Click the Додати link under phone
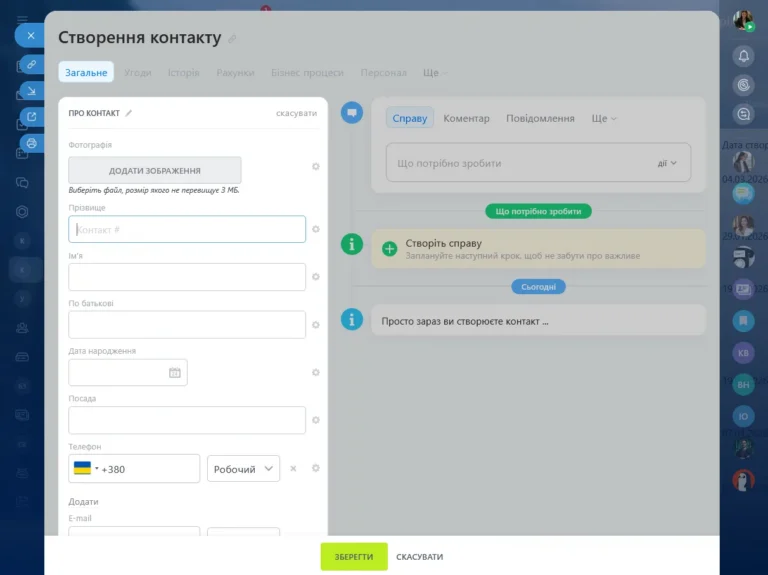The height and width of the screenshot is (575, 768). (83, 501)
